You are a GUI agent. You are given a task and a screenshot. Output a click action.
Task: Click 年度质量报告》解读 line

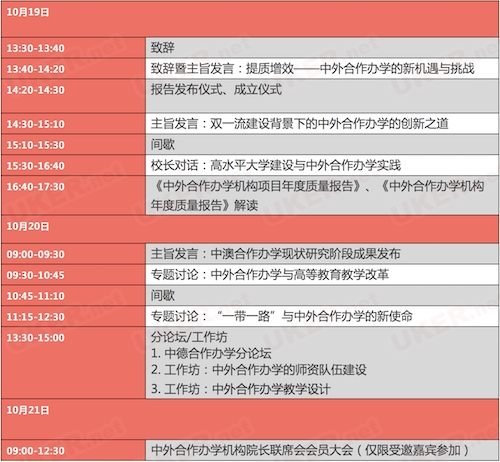pos(204,205)
